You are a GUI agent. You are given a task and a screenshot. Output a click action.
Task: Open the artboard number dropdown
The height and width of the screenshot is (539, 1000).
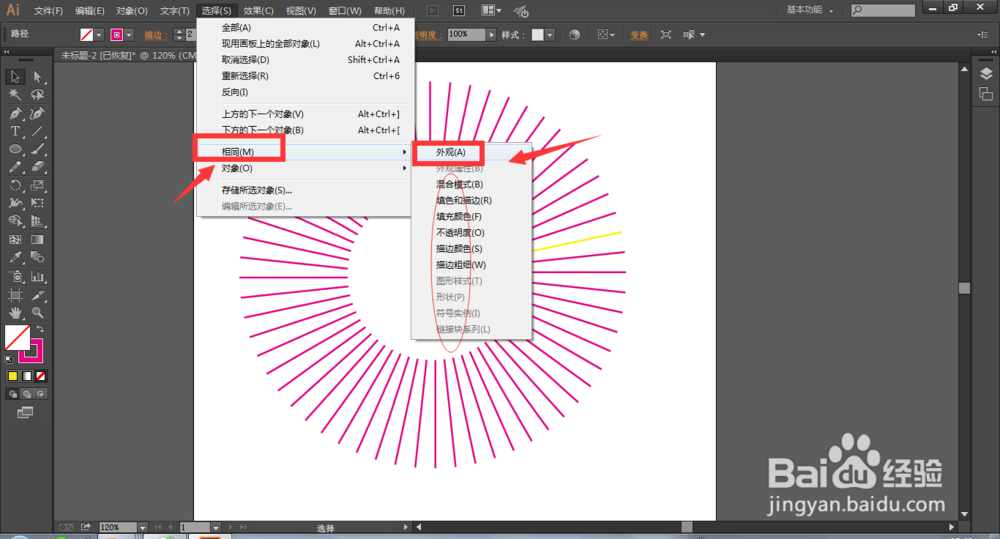pos(216,528)
